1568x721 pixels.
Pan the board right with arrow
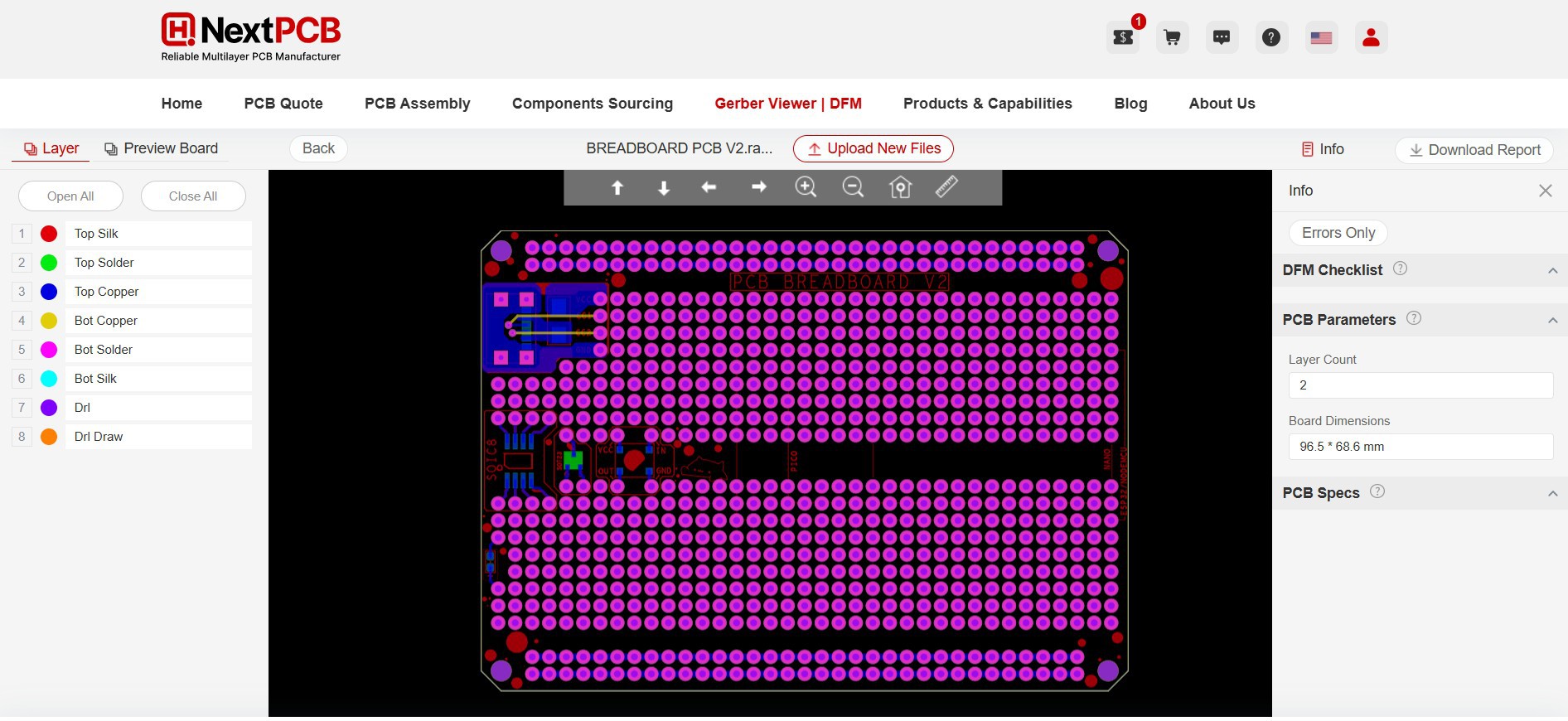point(758,187)
